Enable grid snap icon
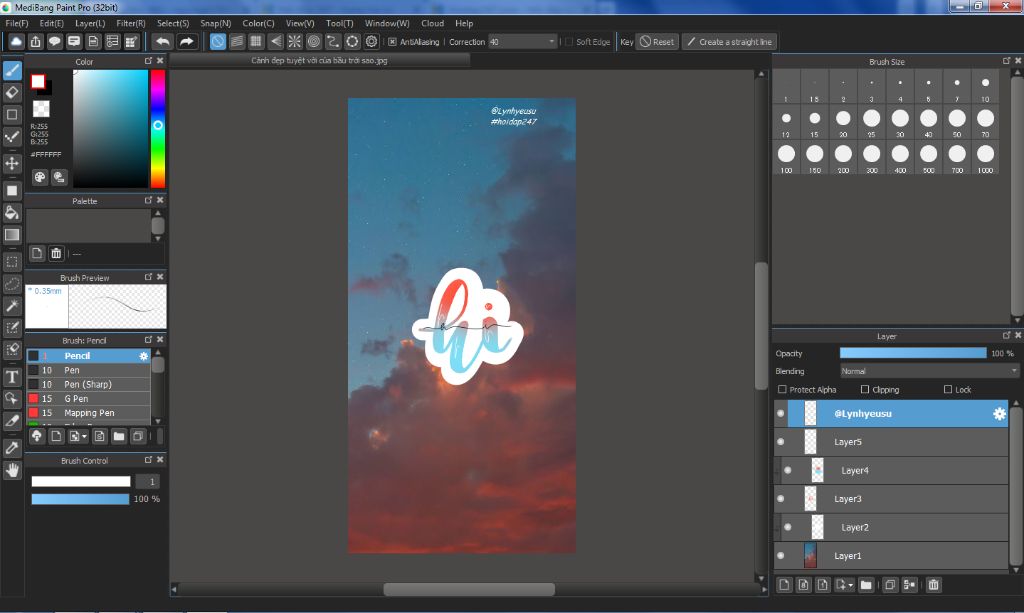The height and width of the screenshot is (613, 1024). 256,42
